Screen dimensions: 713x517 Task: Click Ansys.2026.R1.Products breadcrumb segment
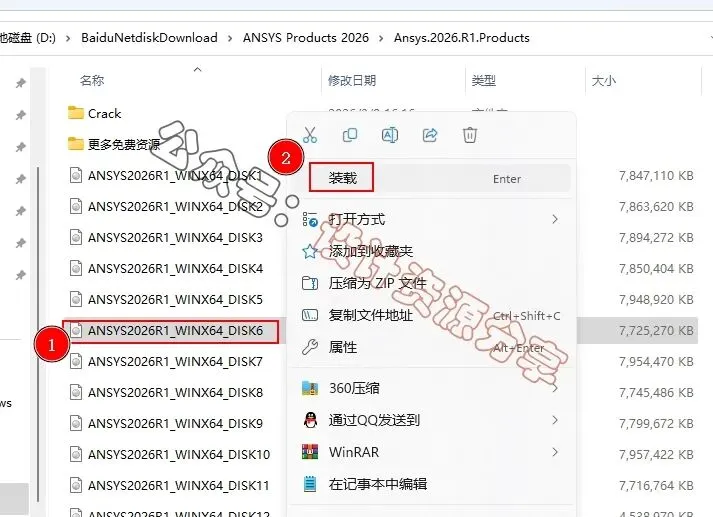coord(462,38)
